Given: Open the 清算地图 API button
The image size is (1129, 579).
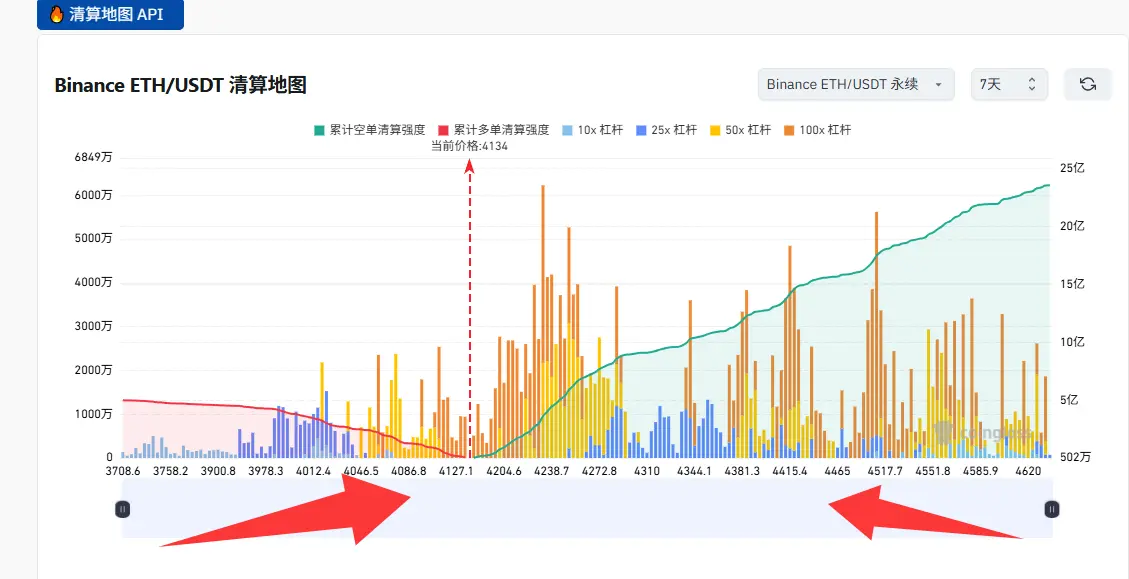Looking at the screenshot, I should (x=110, y=15).
